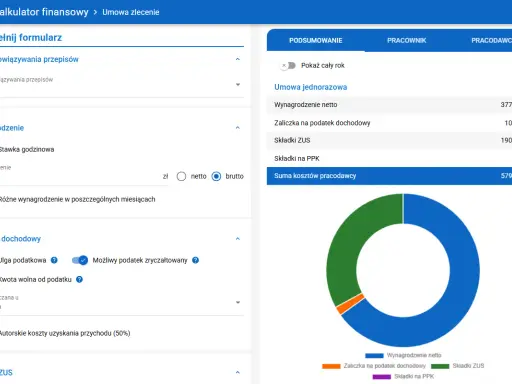
Task: Collapse the podatek dochodowy section chevron
Action: 238,239
